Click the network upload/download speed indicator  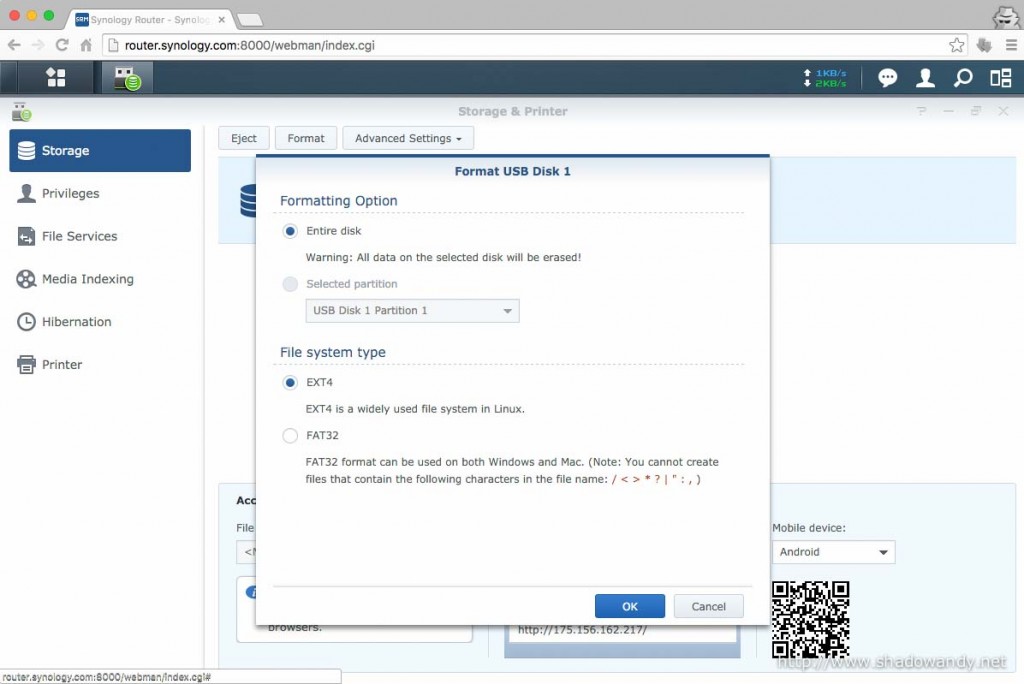[x=825, y=78]
